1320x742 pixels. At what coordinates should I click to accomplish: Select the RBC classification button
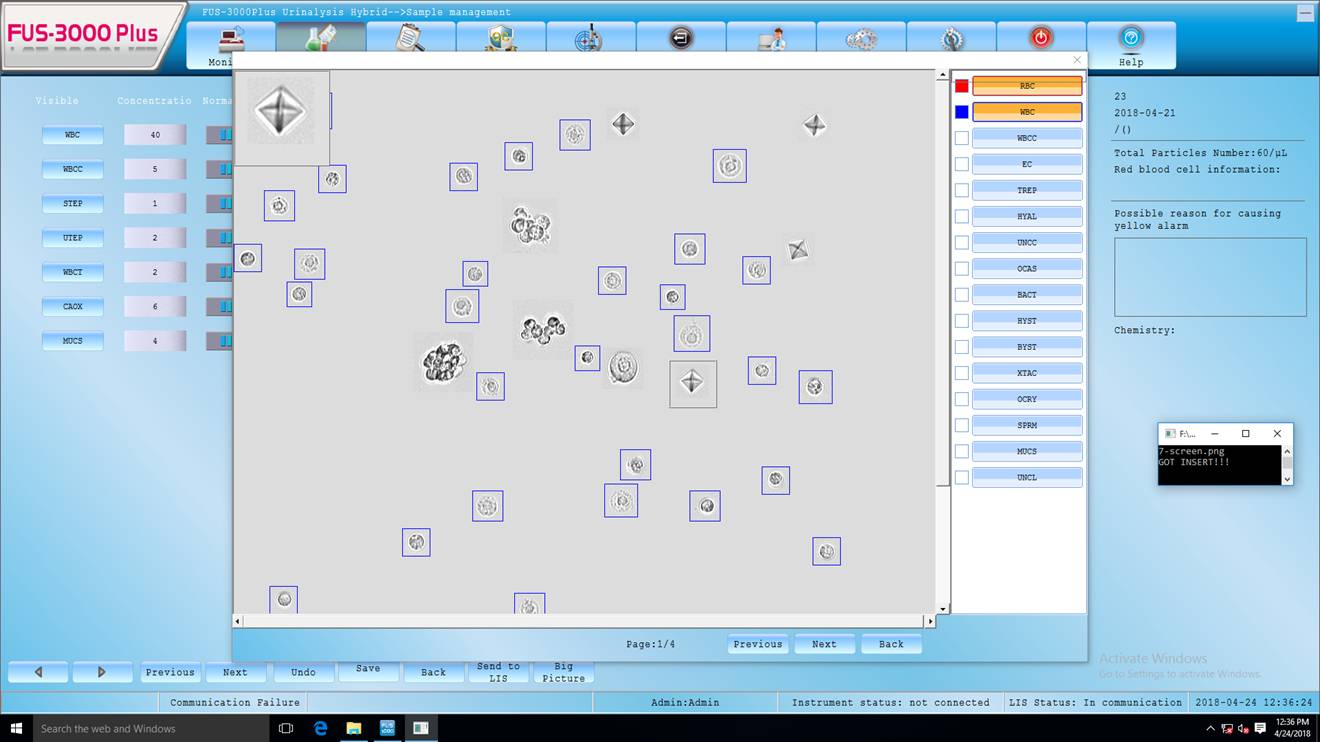coord(1027,86)
